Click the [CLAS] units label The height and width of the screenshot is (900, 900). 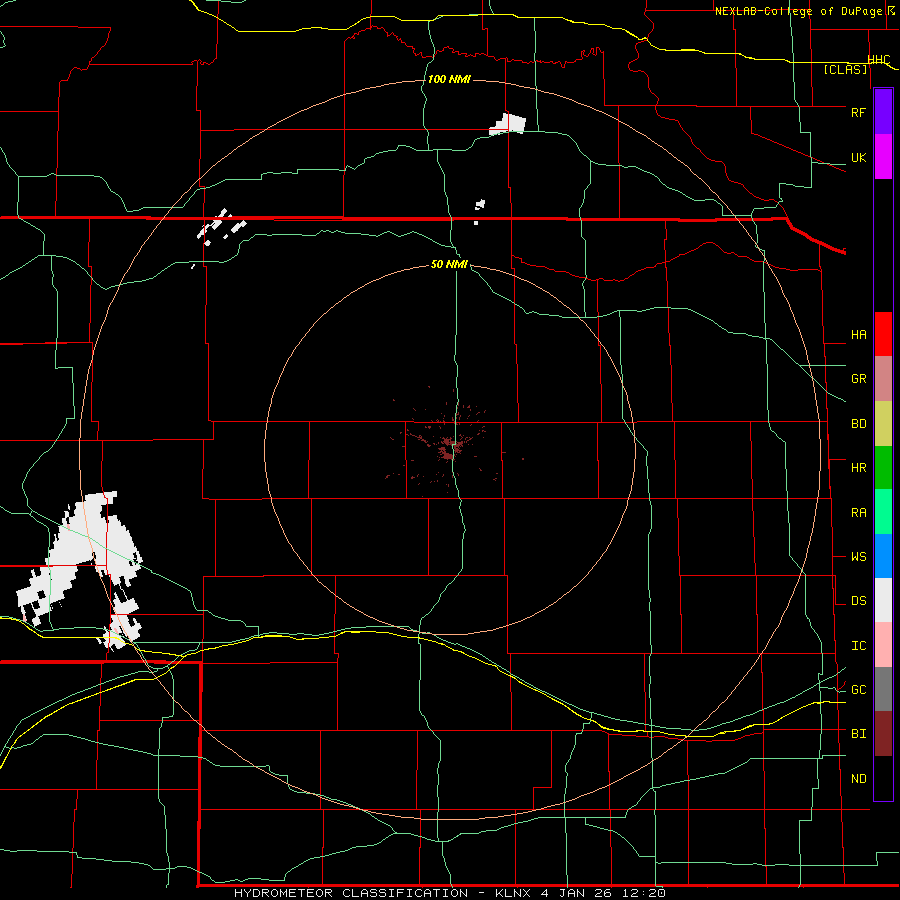pos(845,69)
